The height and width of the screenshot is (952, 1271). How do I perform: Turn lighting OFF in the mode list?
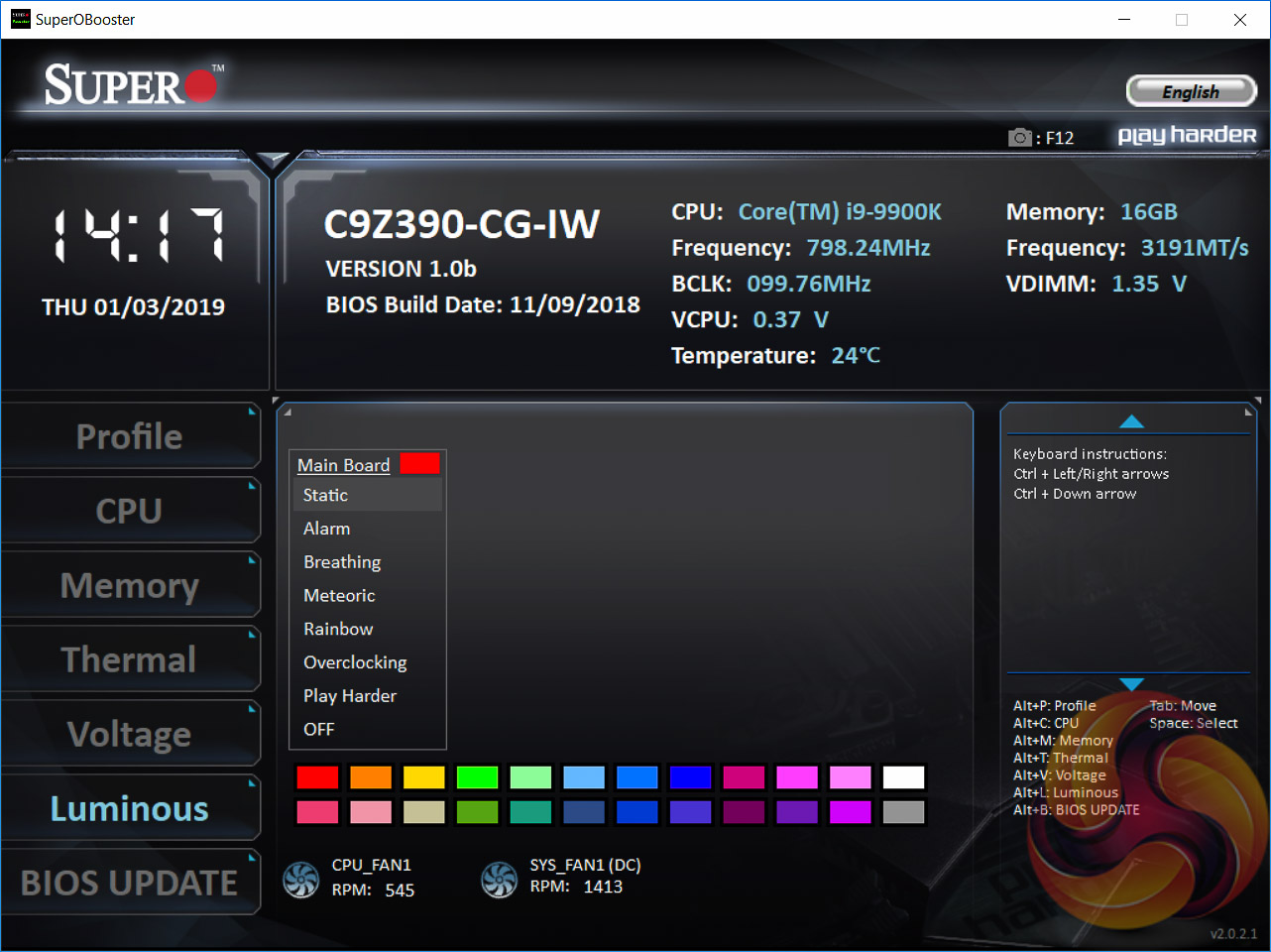click(x=368, y=729)
